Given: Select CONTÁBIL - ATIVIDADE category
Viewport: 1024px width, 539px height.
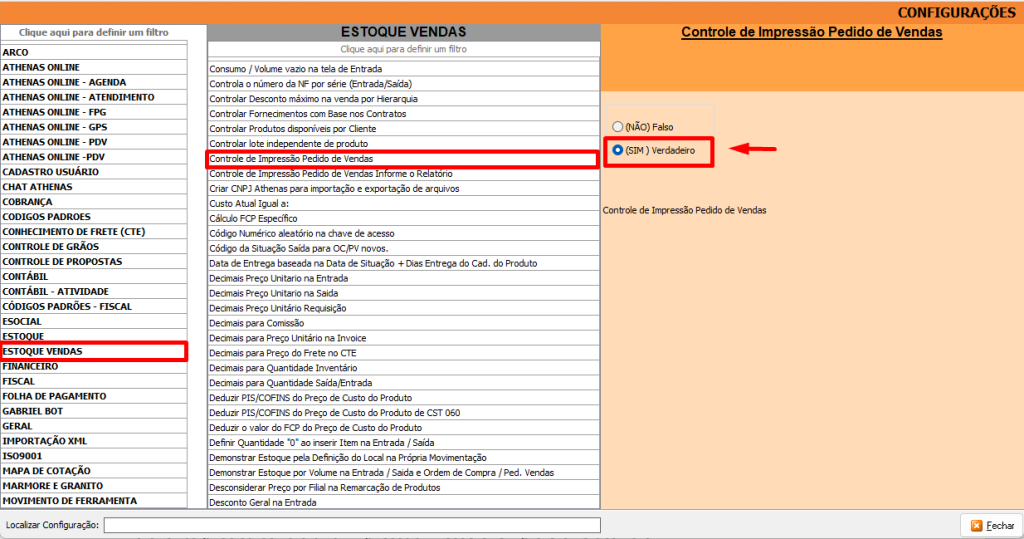Looking at the screenshot, I should point(93,291).
